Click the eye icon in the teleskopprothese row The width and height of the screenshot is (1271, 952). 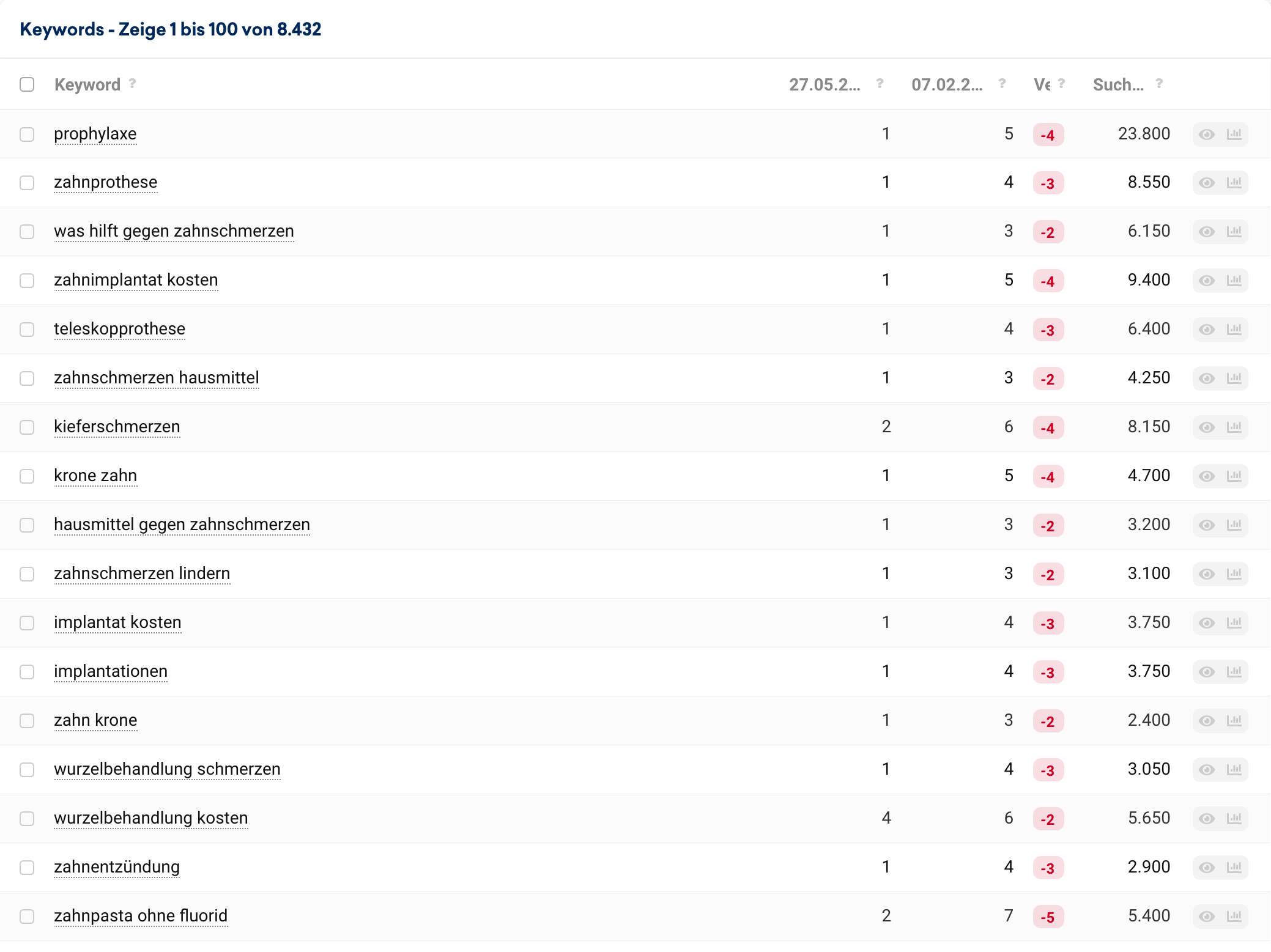1206,330
